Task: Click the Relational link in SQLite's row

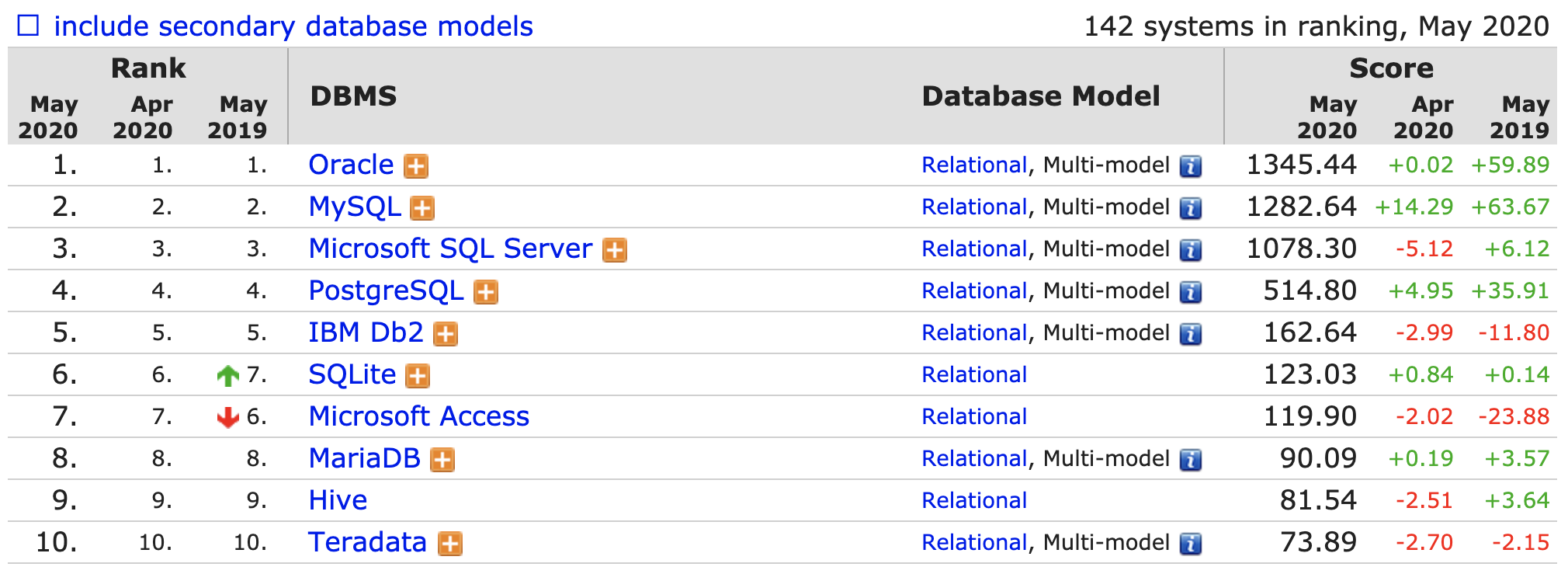Action: pyautogui.click(x=973, y=374)
